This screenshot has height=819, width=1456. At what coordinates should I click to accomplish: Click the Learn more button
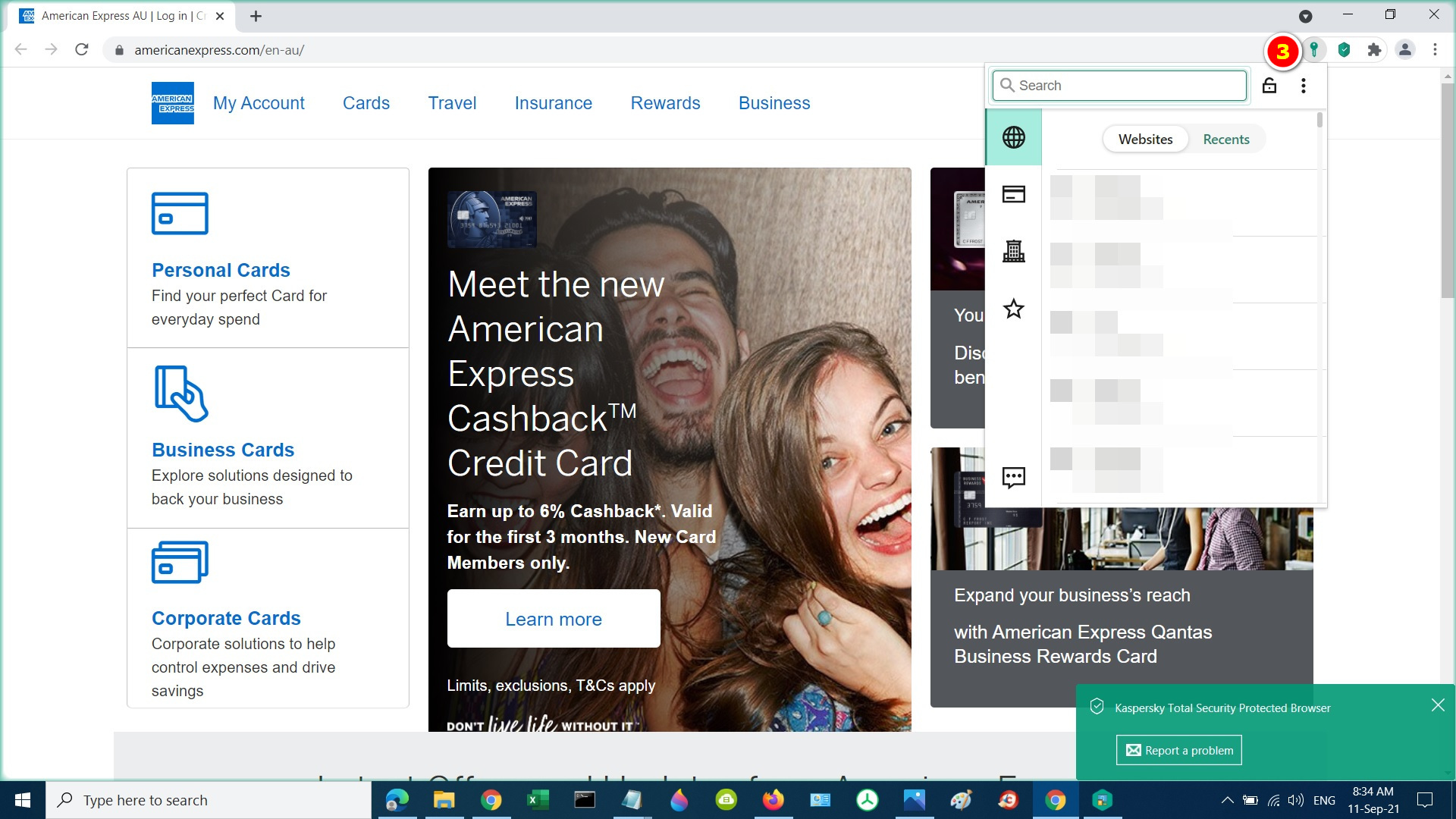pos(553,619)
